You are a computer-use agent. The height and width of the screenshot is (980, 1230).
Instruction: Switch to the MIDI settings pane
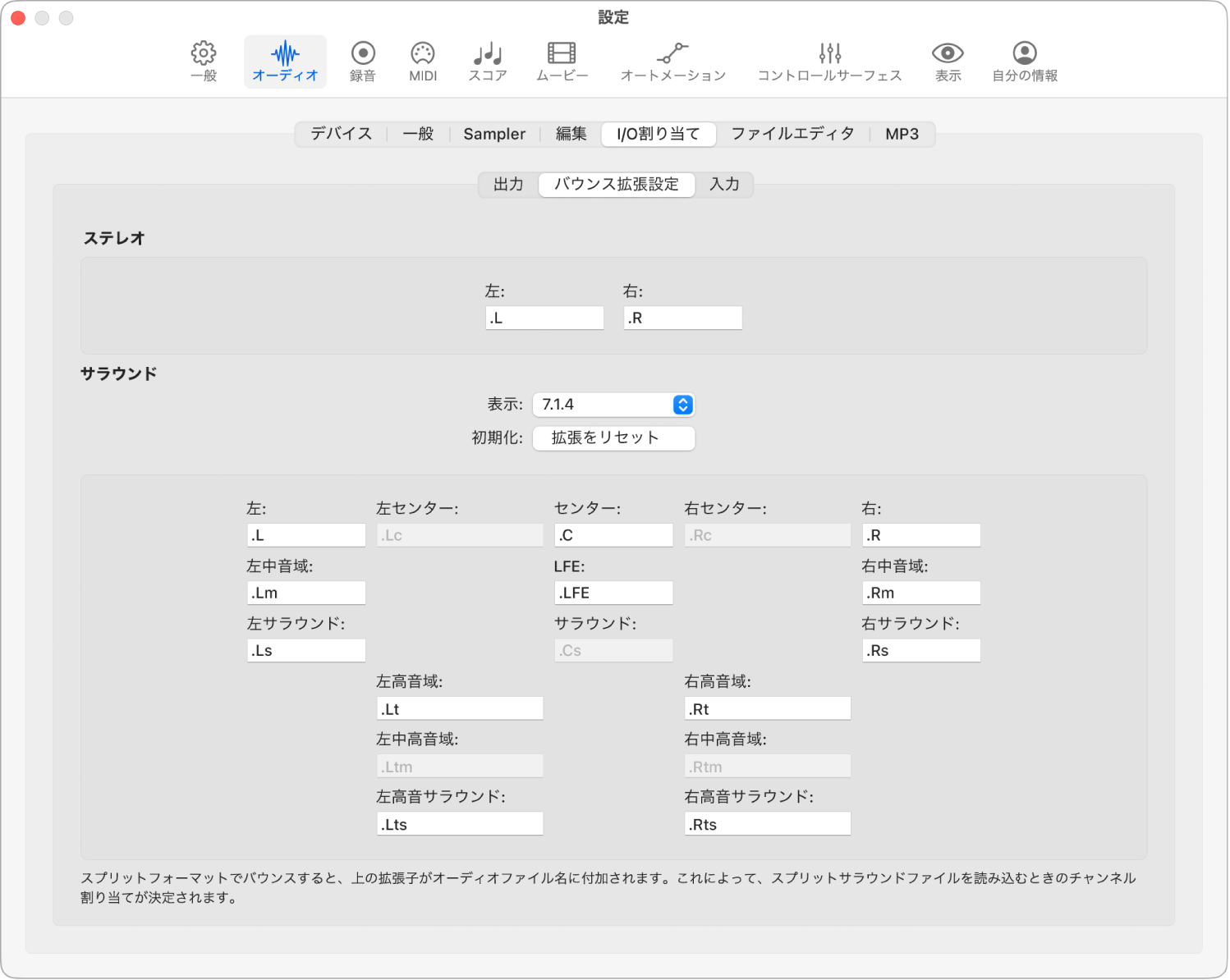coord(421,61)
